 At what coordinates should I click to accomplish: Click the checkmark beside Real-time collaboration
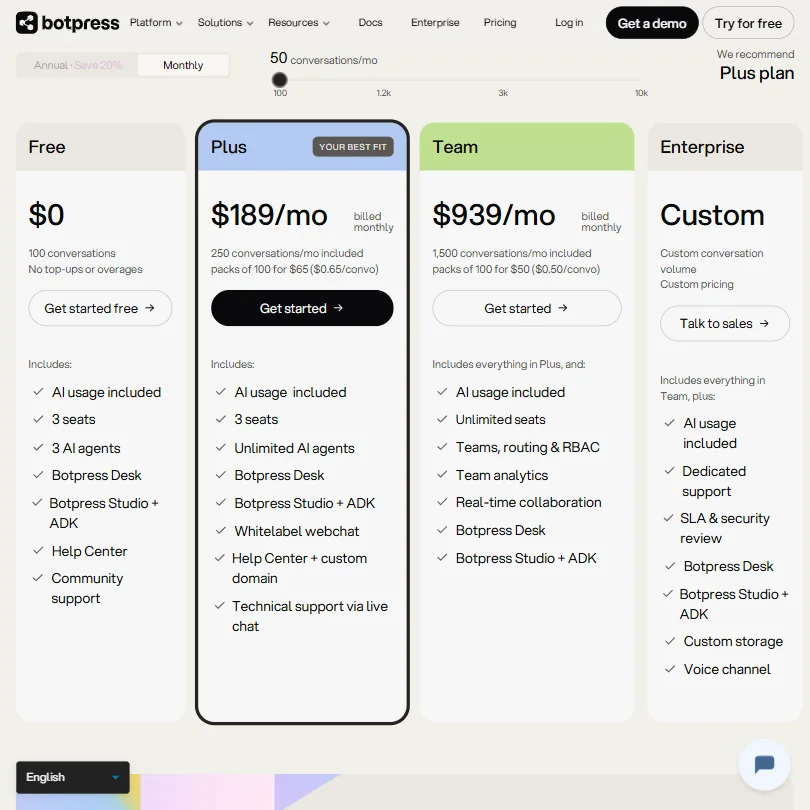(442, 502)
